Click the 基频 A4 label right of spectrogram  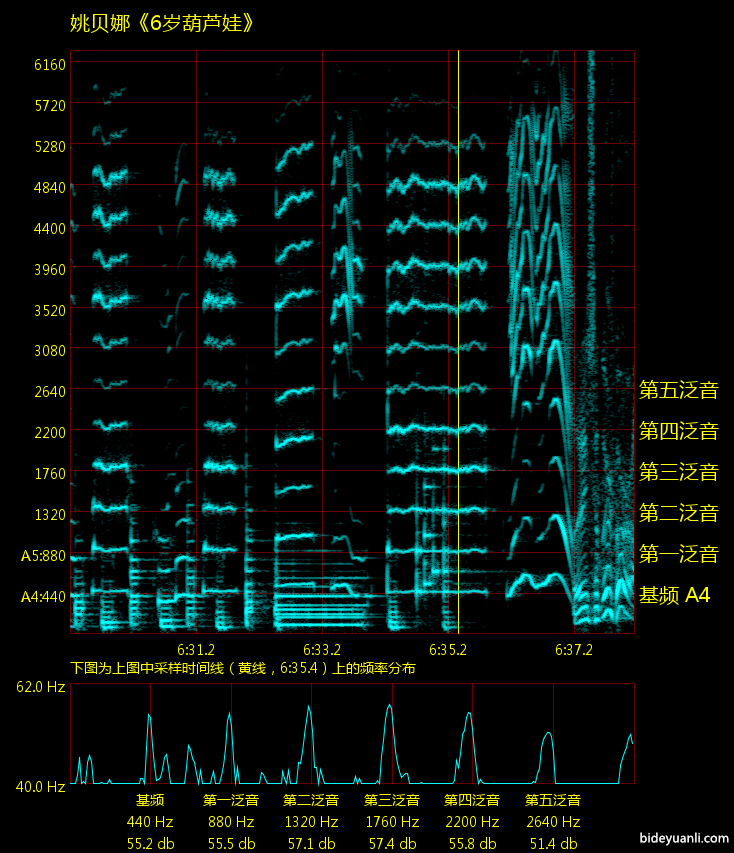pyautogui.click(x=675, y=595)
